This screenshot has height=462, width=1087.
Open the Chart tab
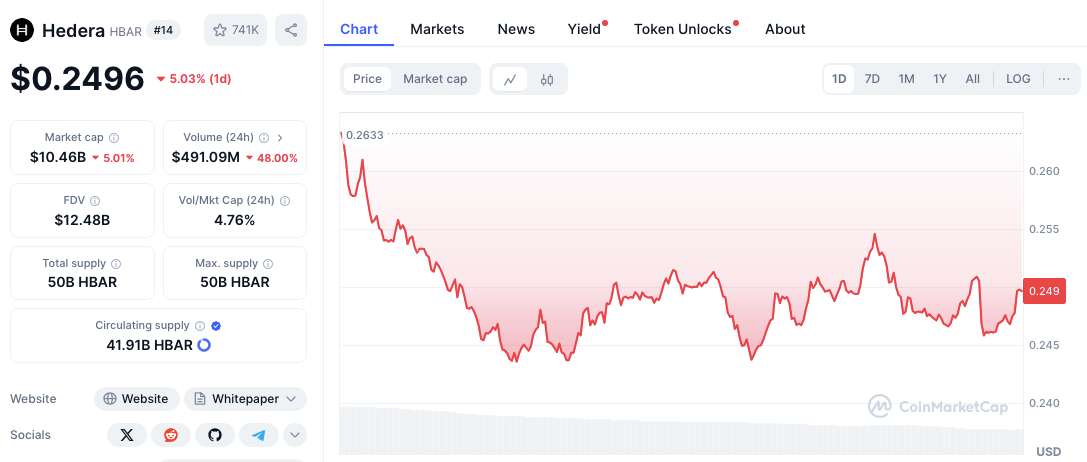[359, 29]
